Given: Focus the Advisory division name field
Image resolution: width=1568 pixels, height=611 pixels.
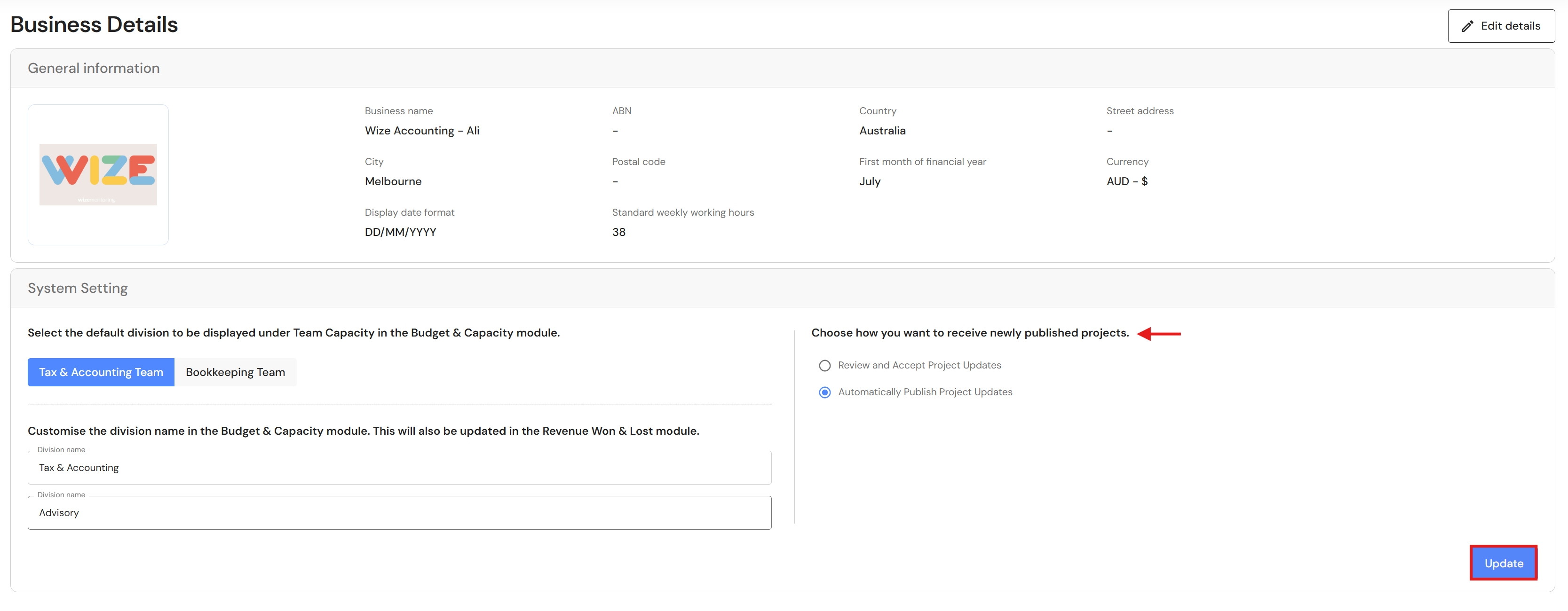Looking at the screenshot, I should (x=399, y=513).
